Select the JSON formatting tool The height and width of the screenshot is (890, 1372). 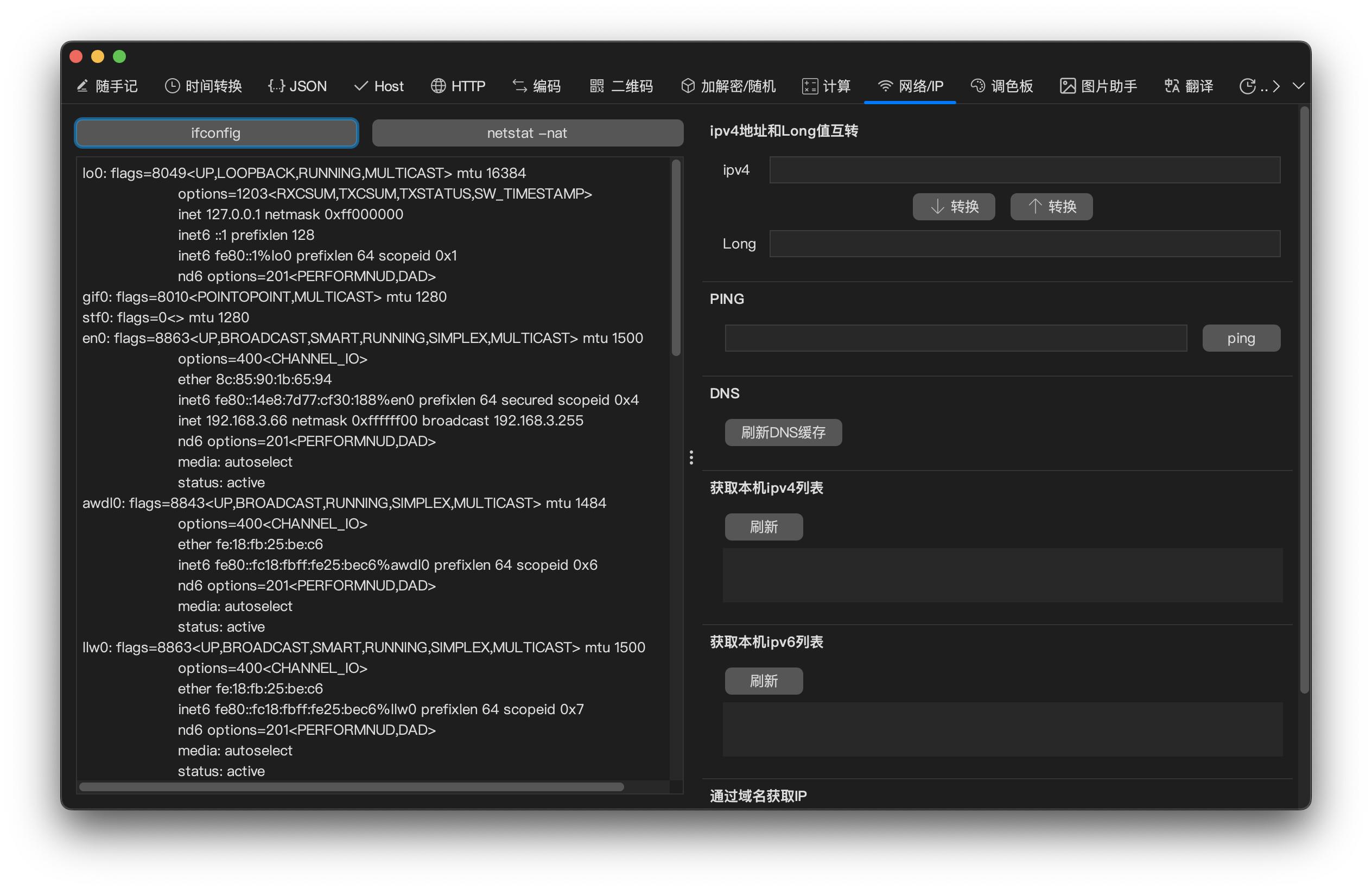point(297,85)
